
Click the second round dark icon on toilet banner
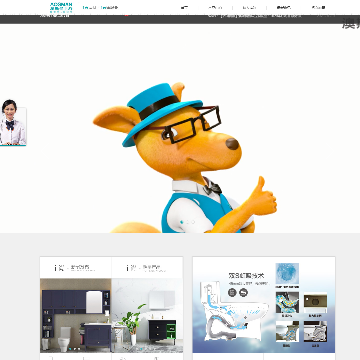tap(244, 293)
